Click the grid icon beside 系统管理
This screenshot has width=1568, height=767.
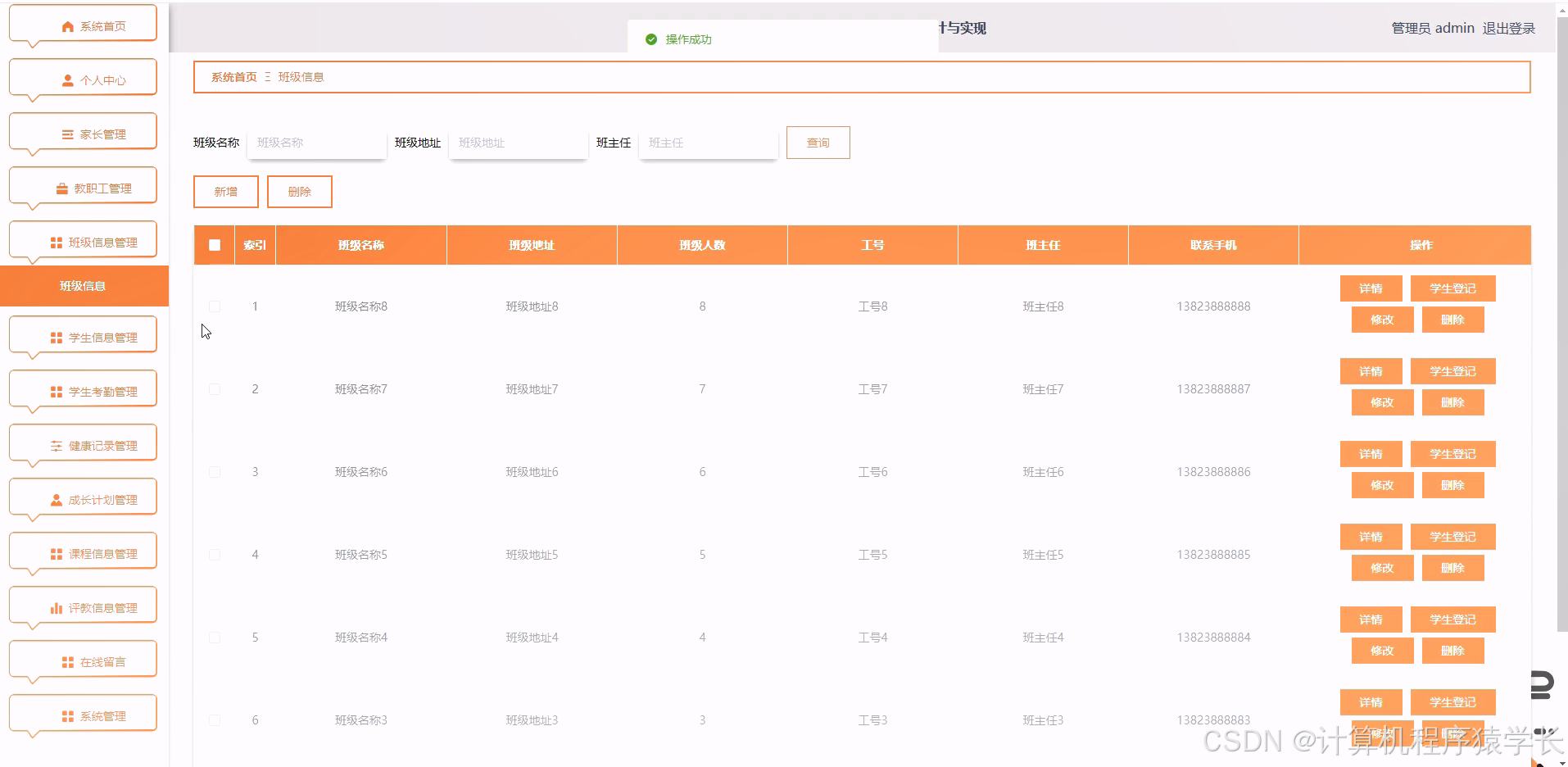(68, 717)
